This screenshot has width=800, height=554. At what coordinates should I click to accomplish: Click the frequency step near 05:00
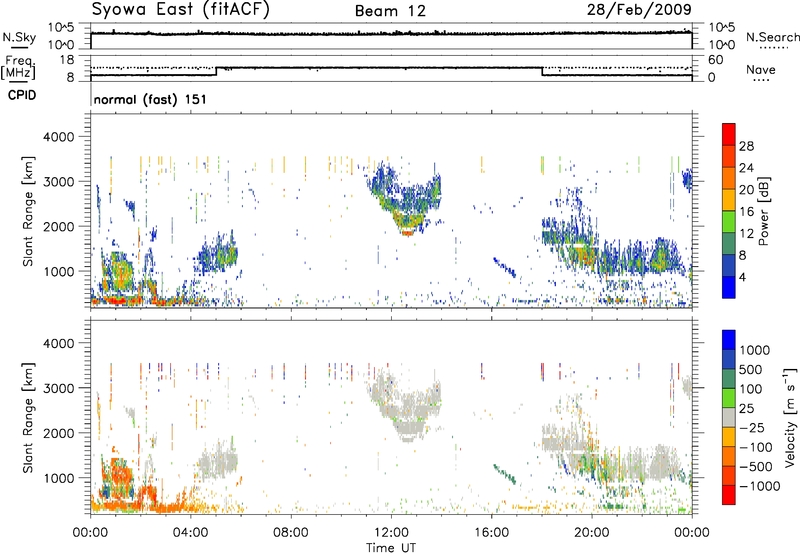click(x=217, y=71)
